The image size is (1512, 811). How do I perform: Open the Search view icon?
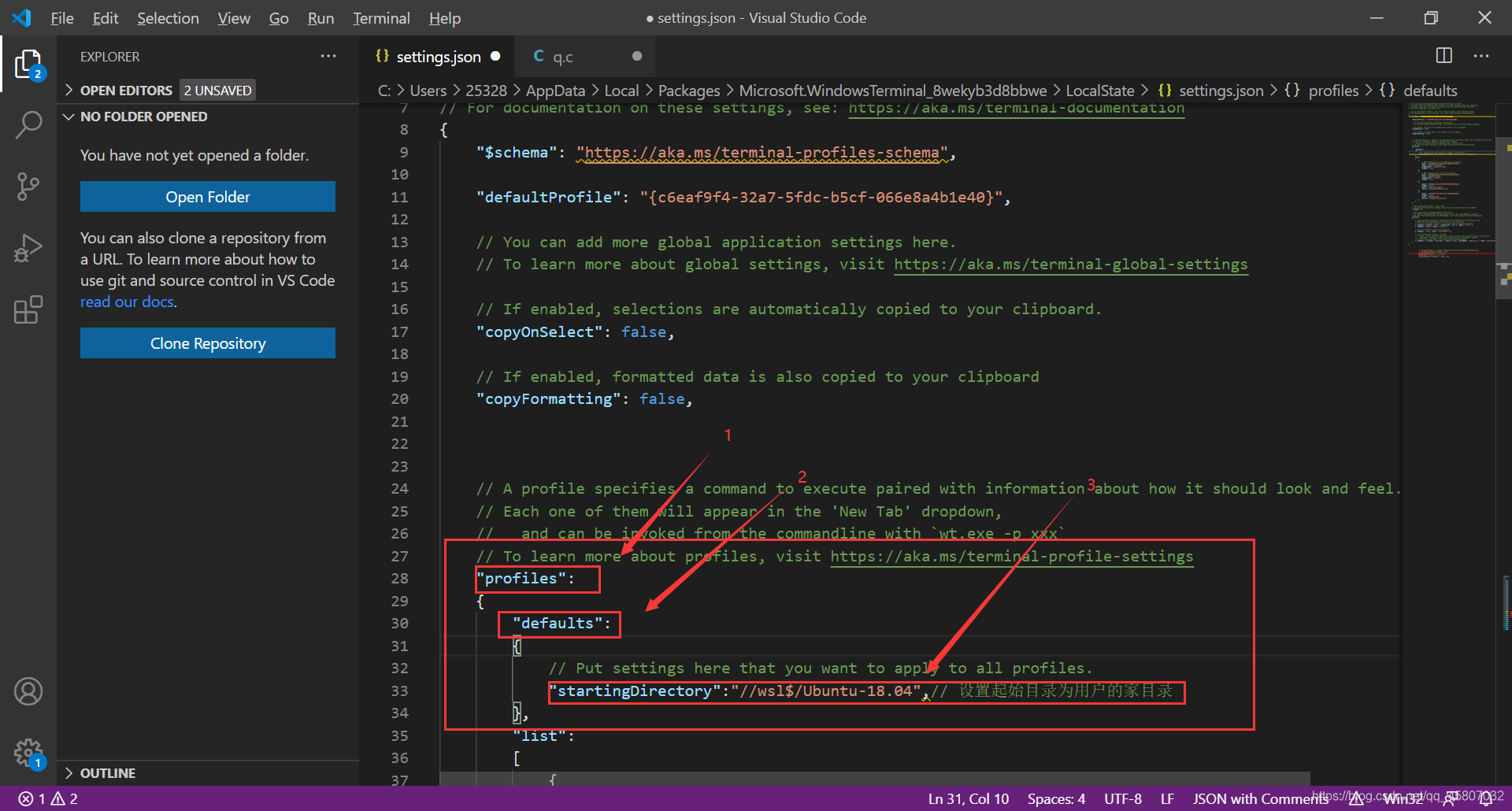28,124
